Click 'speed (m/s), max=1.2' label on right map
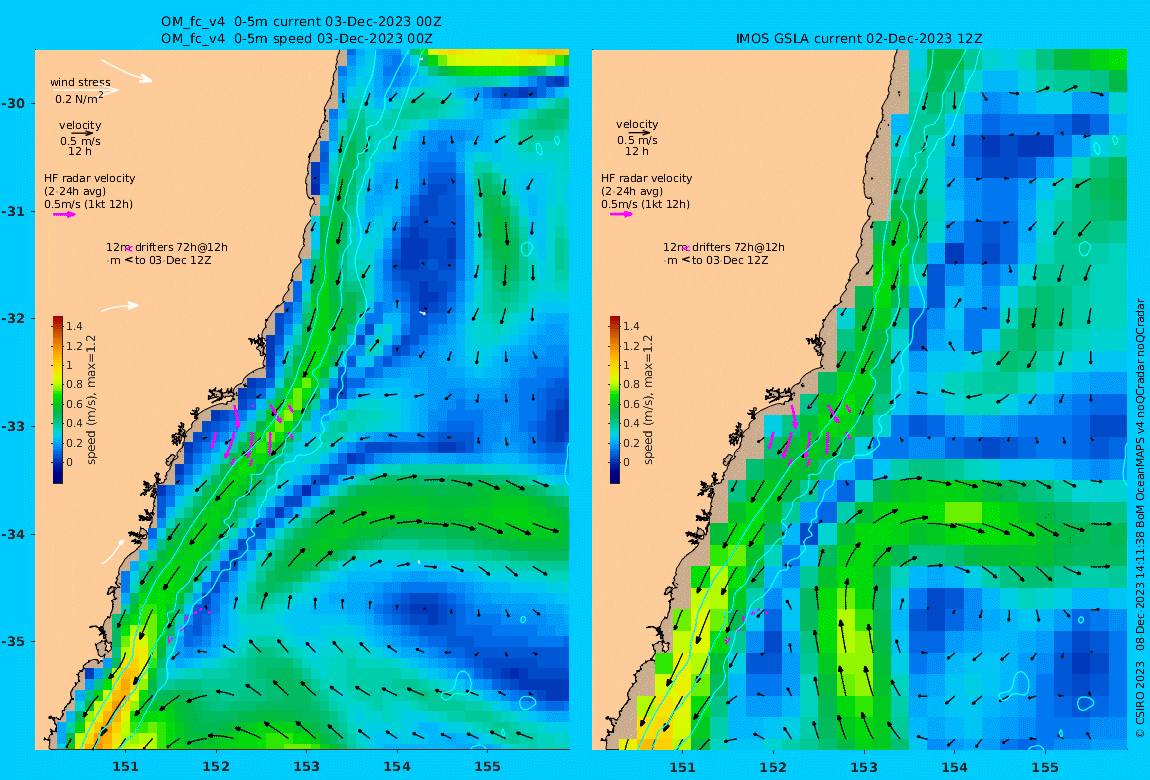Screen dimensions: 1150x780 (x=648, y=400)
